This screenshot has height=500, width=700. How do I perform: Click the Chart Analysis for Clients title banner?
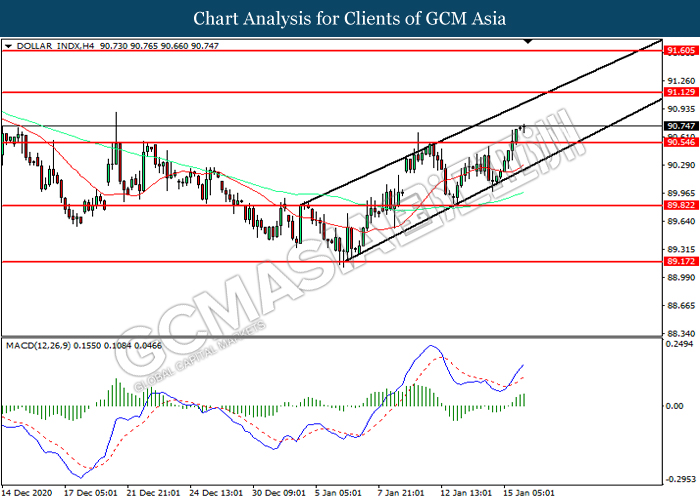point(350,19)
